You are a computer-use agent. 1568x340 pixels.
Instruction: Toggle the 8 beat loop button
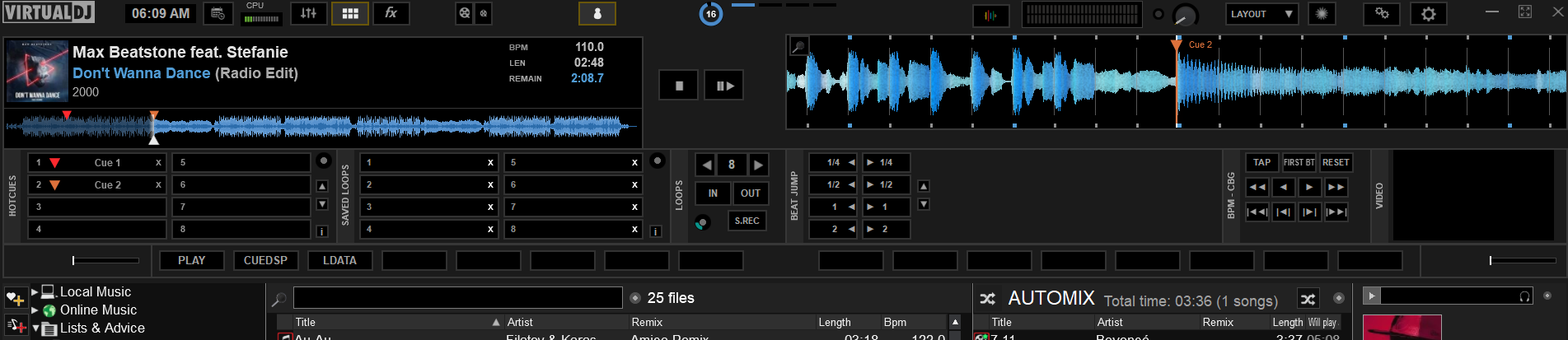732,165
